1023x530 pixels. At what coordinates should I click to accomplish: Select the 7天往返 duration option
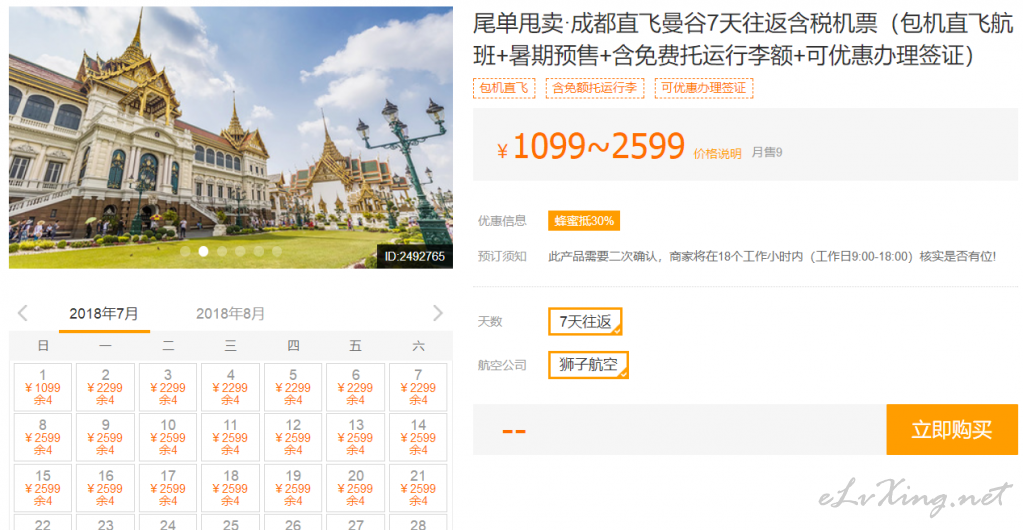click(585, 322)
